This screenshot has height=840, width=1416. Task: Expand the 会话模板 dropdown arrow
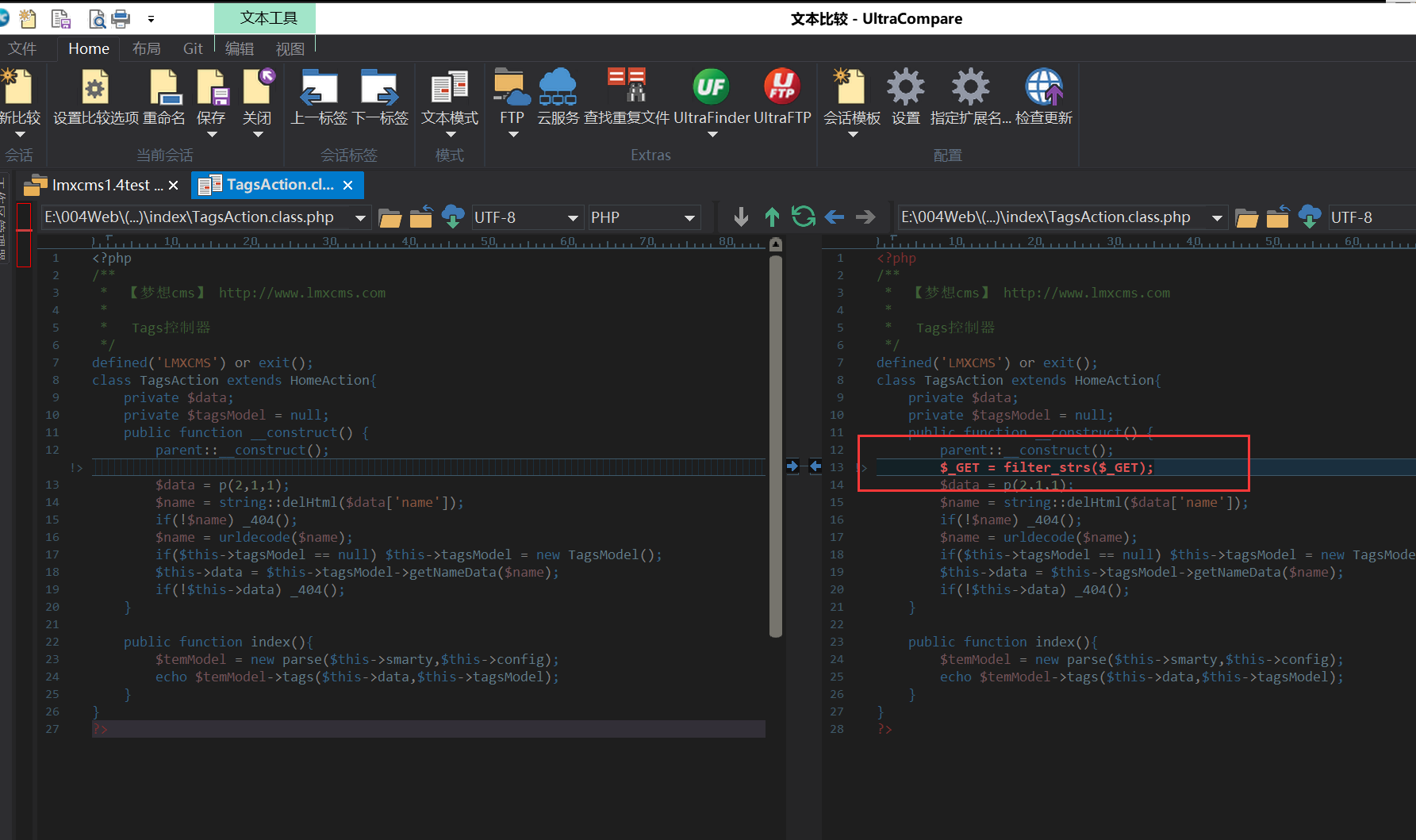[853, 135]
